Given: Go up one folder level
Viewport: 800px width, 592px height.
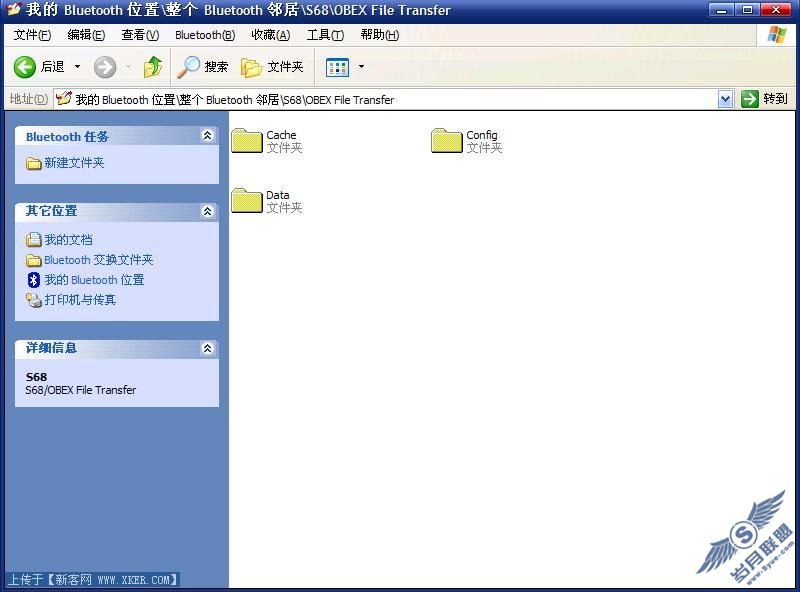Looking at the screenshot, I should pos(153,67).
